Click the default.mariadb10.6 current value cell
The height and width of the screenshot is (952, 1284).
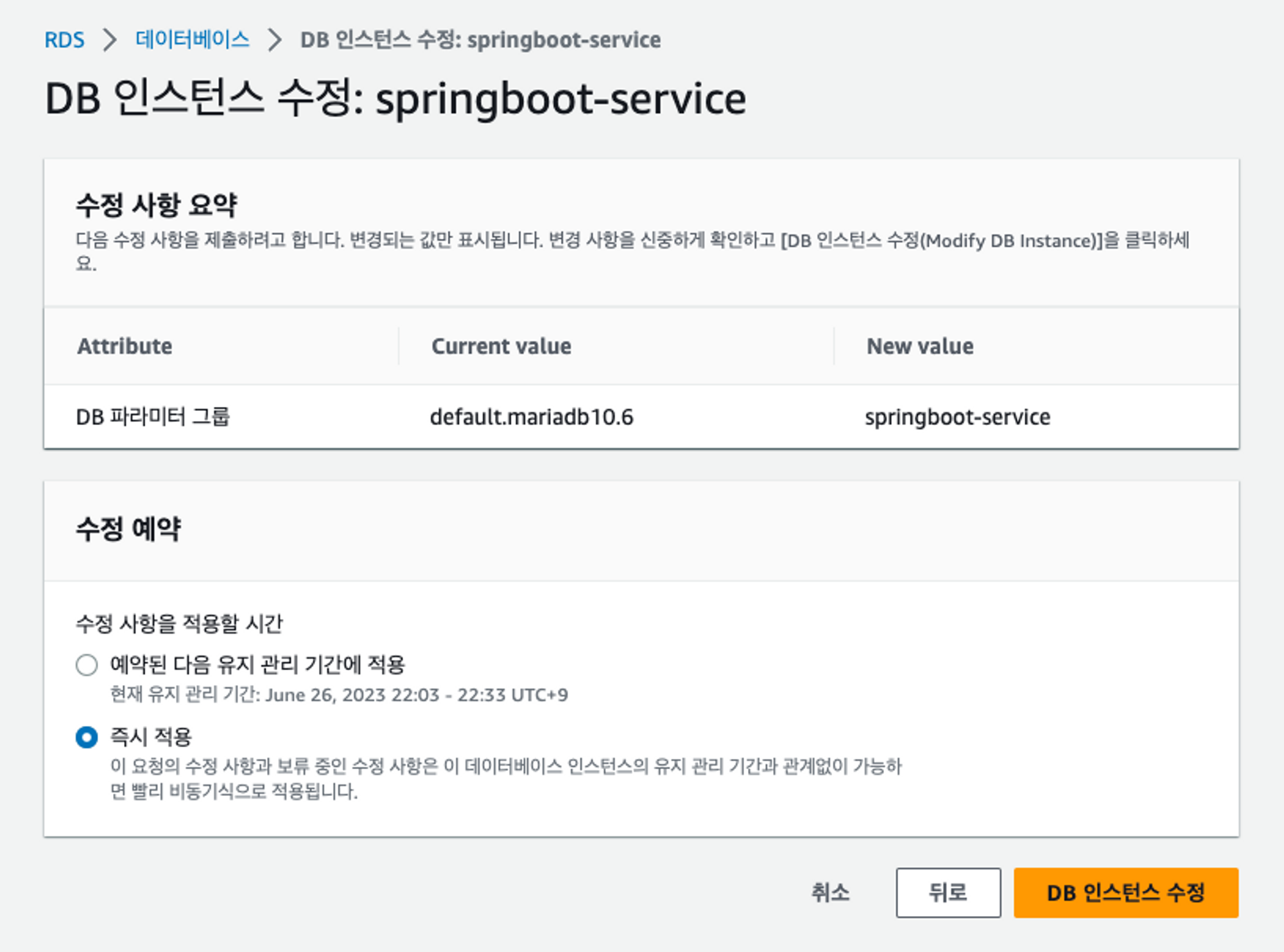(x=531, y=417)
